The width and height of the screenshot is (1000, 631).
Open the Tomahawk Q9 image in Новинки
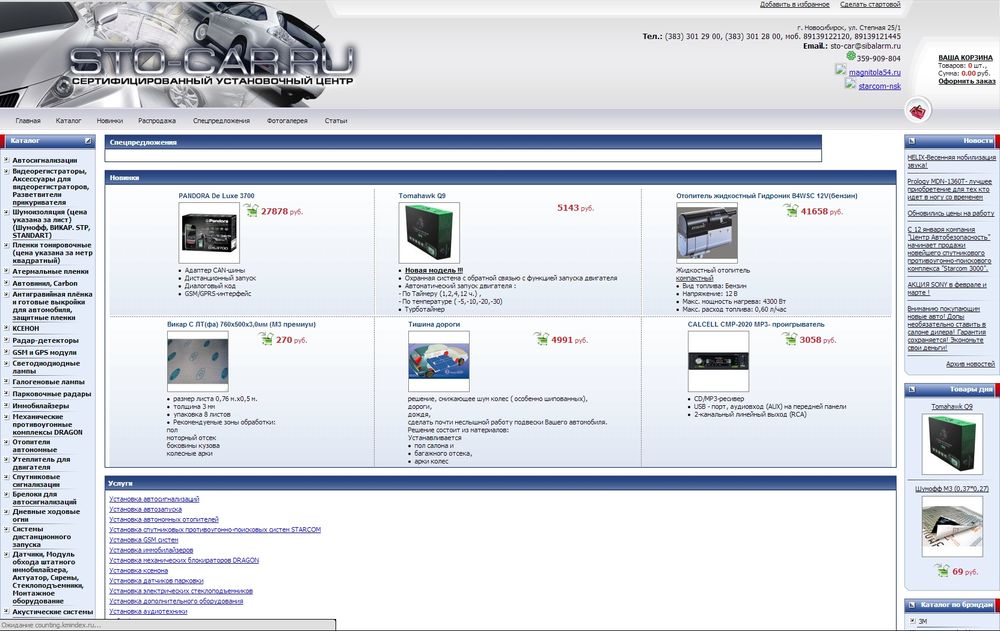[429, 233]
